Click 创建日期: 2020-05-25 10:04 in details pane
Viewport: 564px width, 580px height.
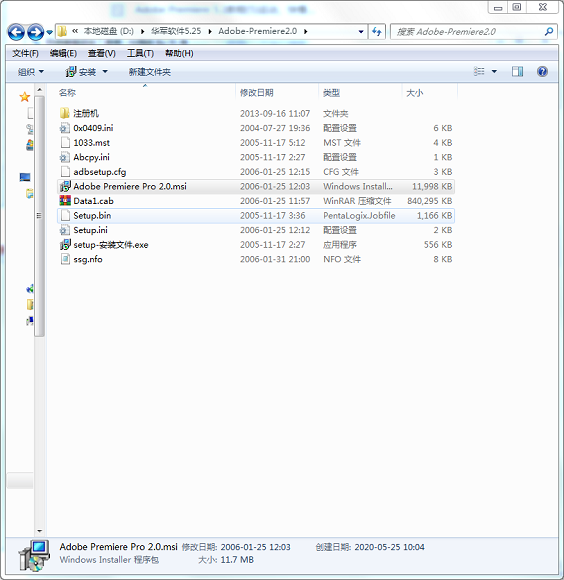[x=370, y=547]
